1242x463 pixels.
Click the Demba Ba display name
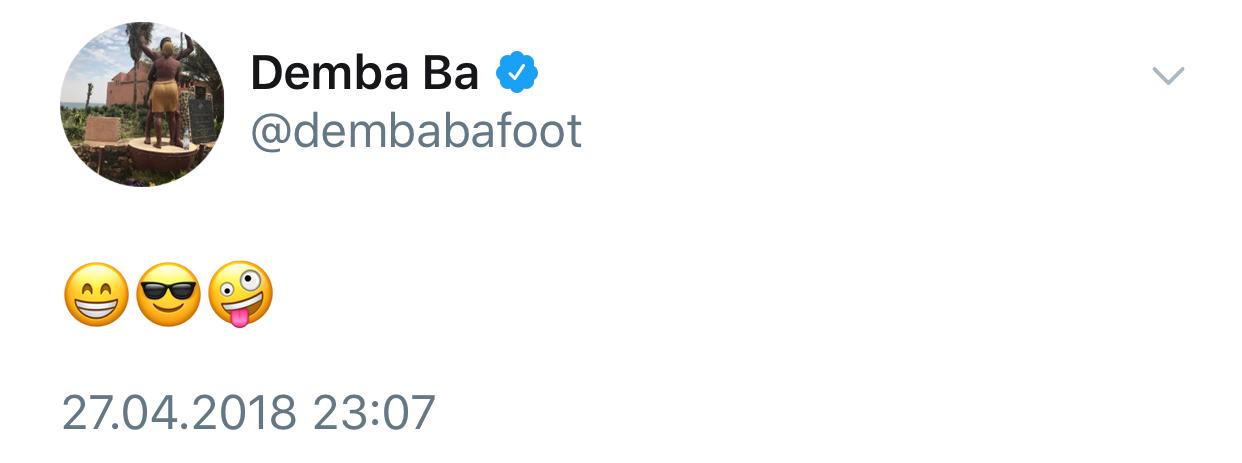point(364,73)
